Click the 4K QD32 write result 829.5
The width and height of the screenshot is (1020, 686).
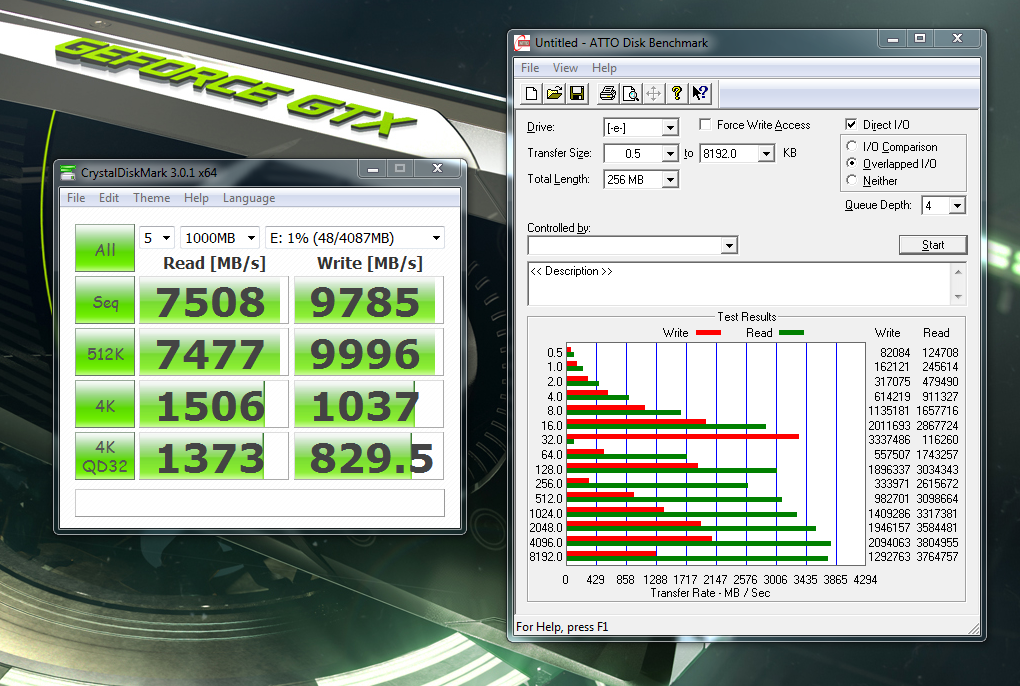369,456
